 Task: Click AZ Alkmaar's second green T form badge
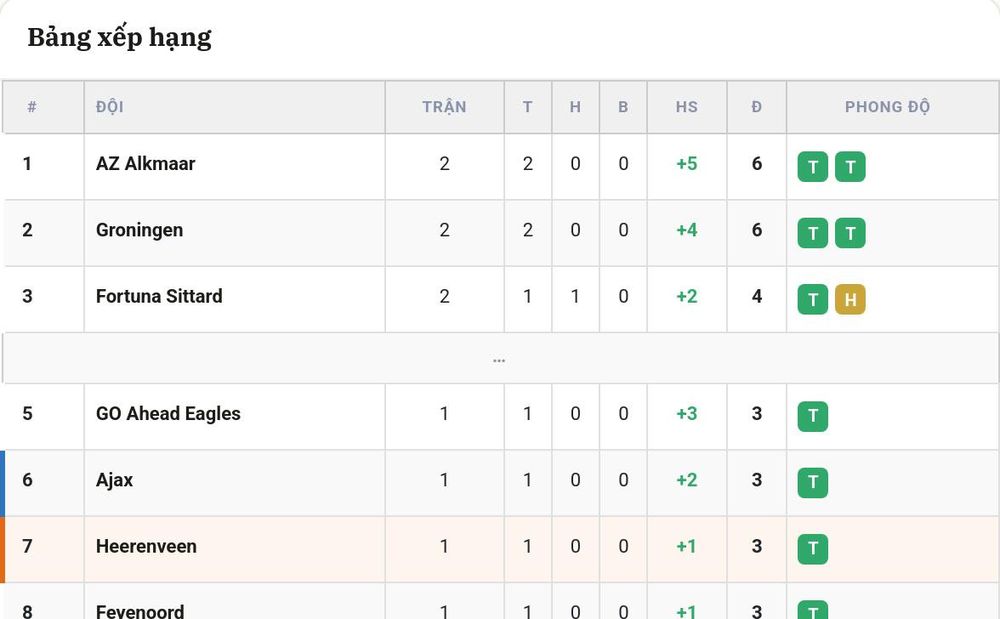pyautogui.click(x=850, y=167)
